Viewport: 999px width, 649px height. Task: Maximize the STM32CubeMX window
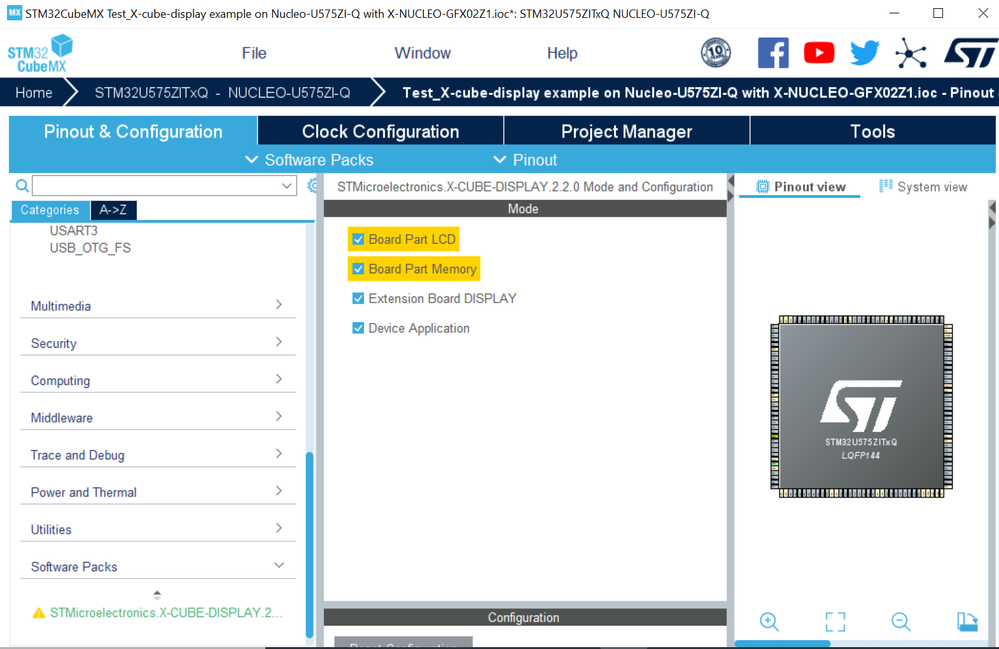point(938,13)
